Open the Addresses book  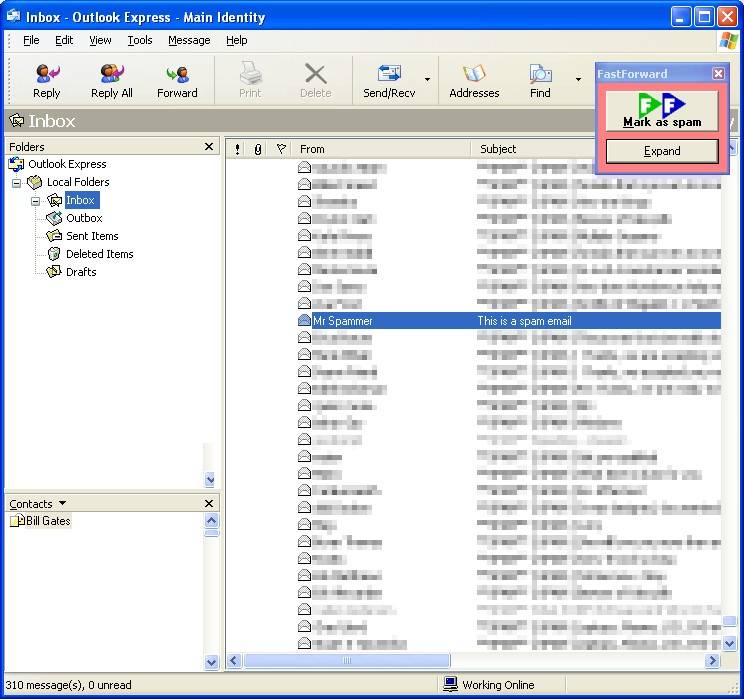[x=474, y=81]
